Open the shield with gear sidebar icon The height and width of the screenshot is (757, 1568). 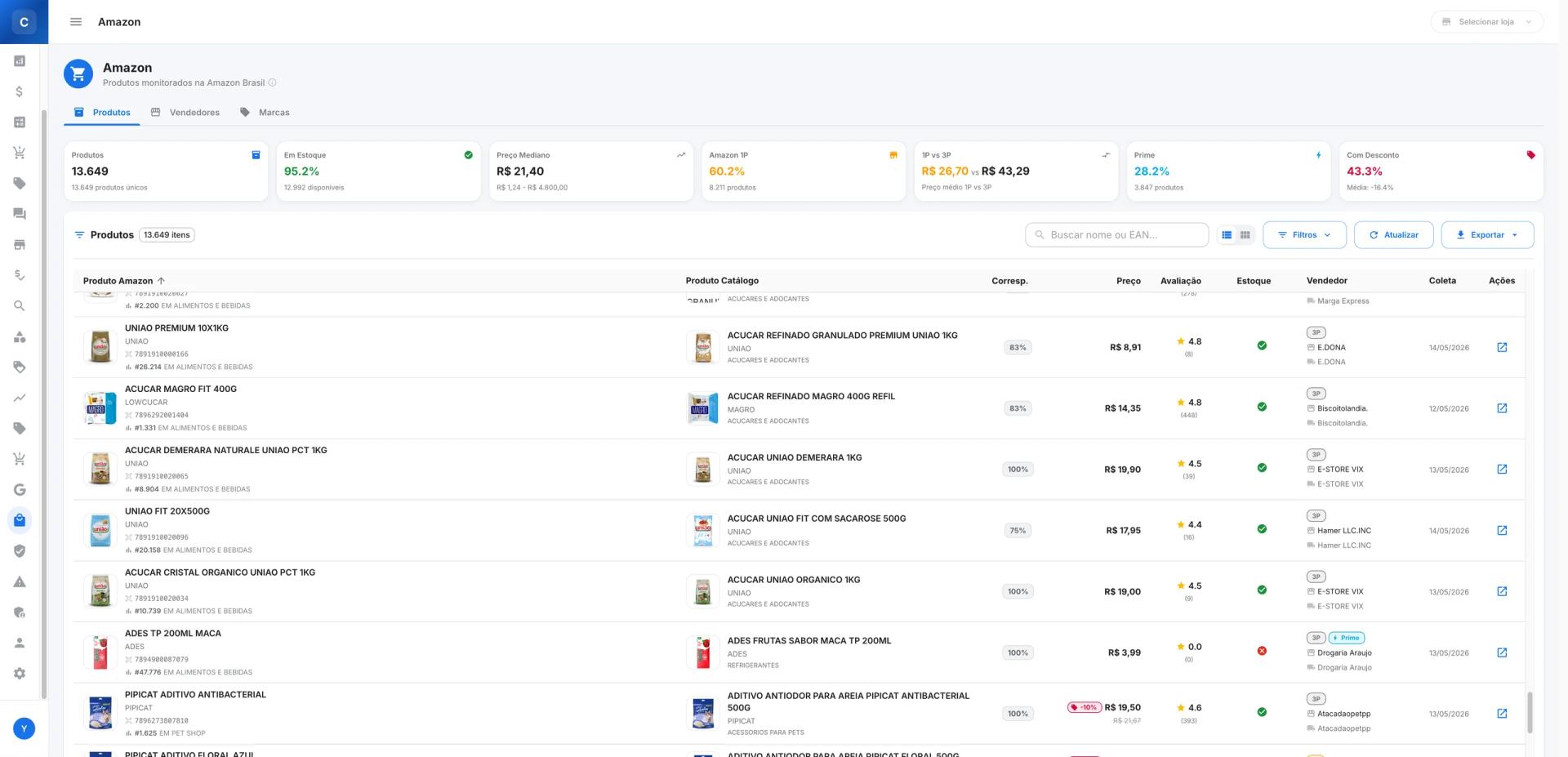tap(20, 612)
